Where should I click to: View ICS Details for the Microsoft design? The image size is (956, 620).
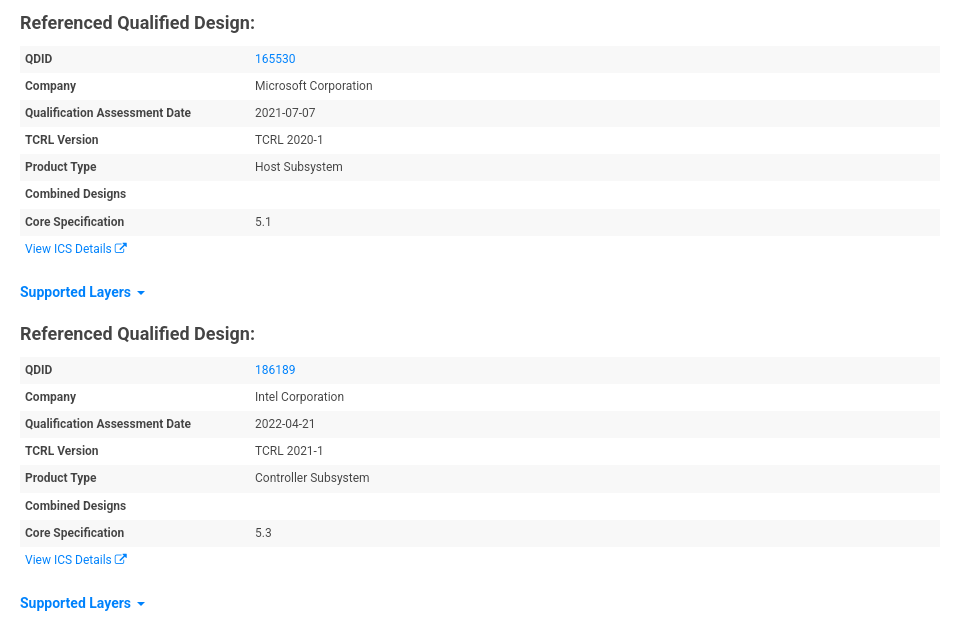[68, 249]
